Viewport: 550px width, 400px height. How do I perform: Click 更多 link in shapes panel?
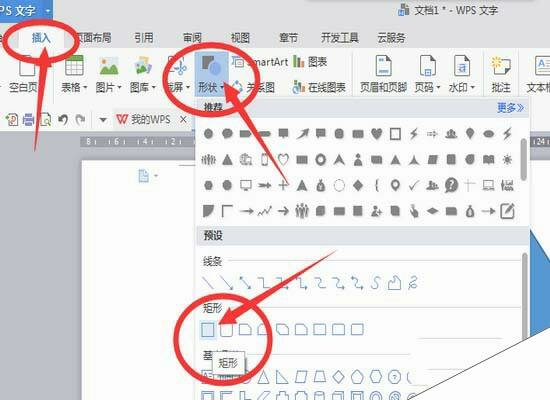(x=510, y=107)
